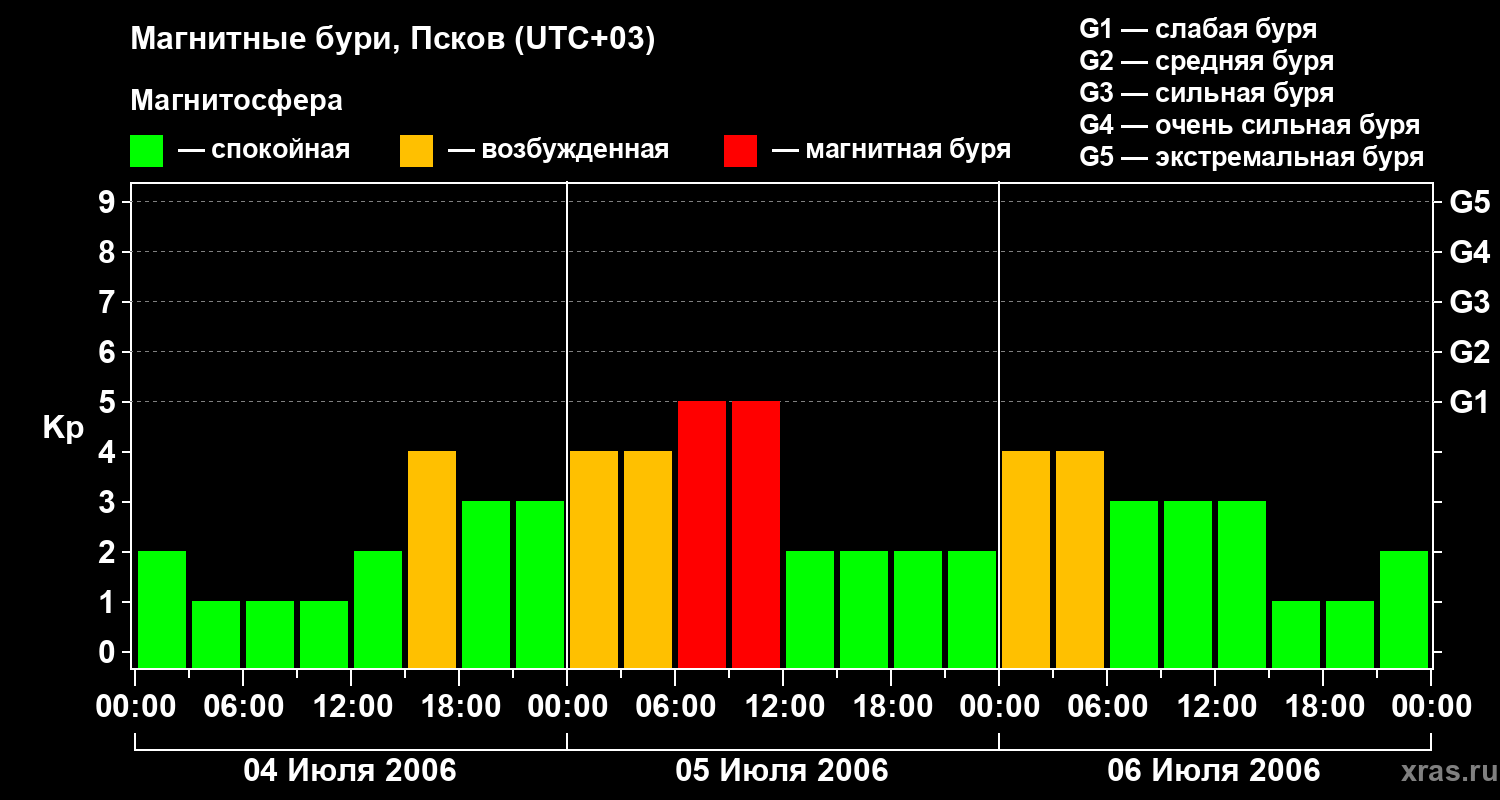Click the last green bar on 06 July

coord(1404,609)
